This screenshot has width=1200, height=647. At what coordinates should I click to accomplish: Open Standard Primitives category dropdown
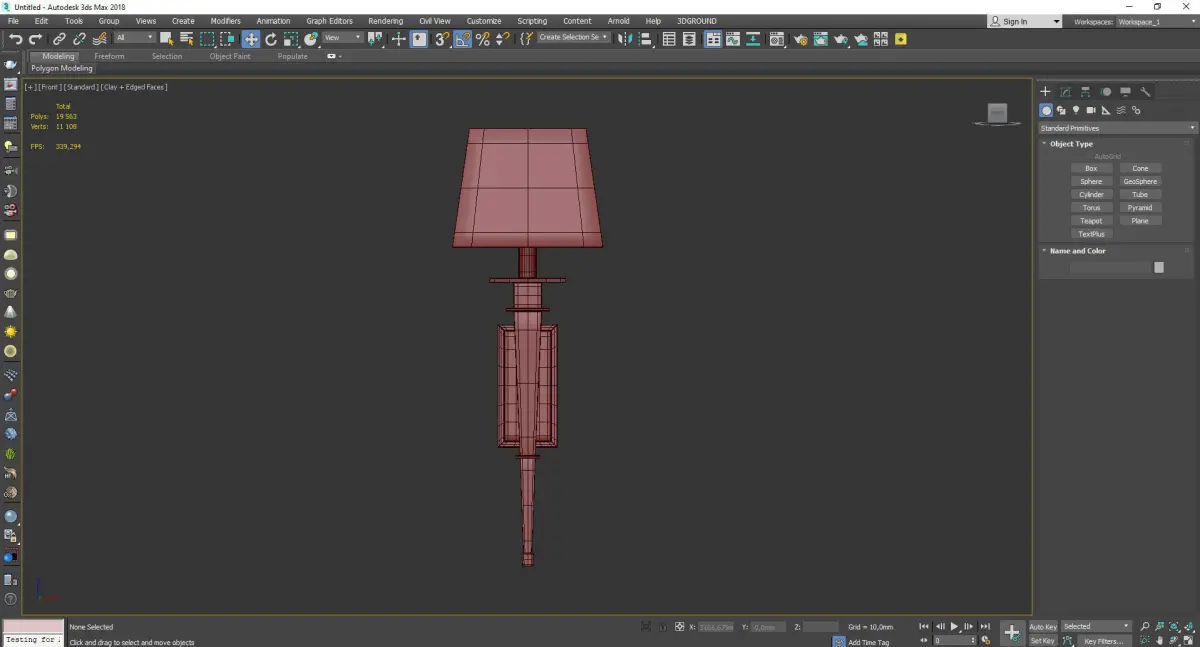[1118, 128]
